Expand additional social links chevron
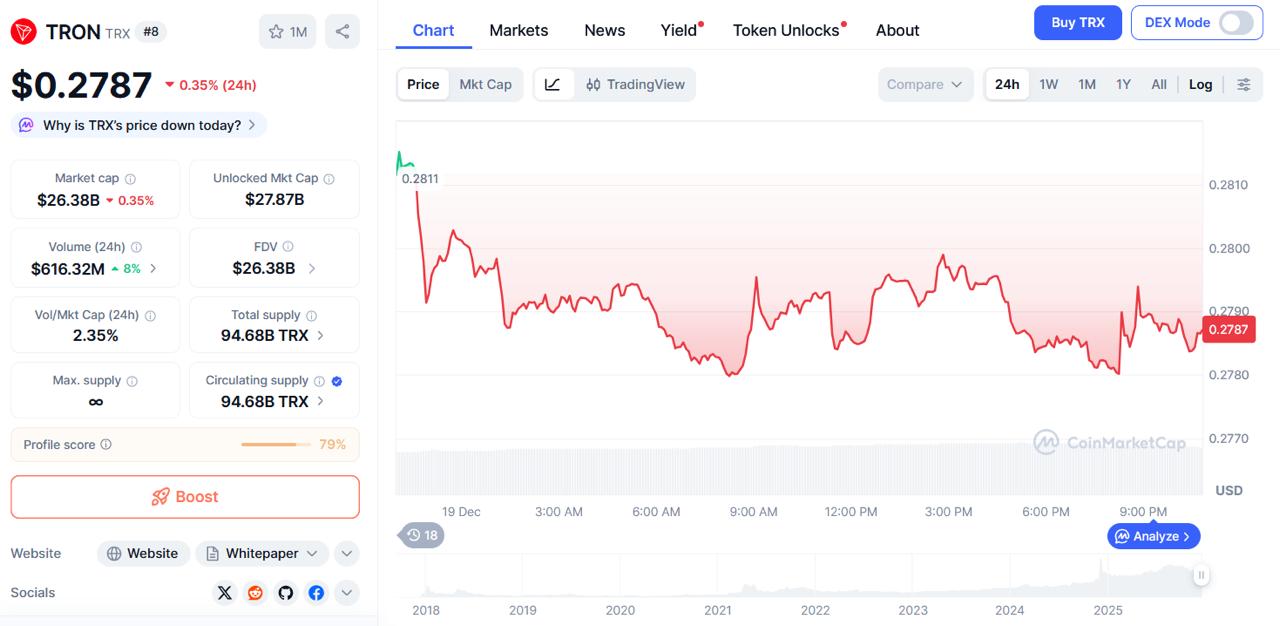This screenshot has width=1280, height=626. point(346,592)
